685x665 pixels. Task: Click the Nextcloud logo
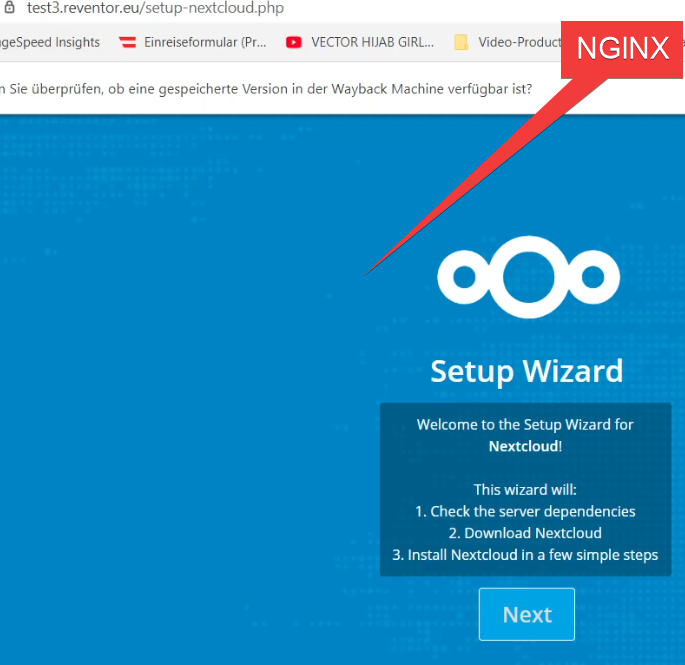click(528, 277)
